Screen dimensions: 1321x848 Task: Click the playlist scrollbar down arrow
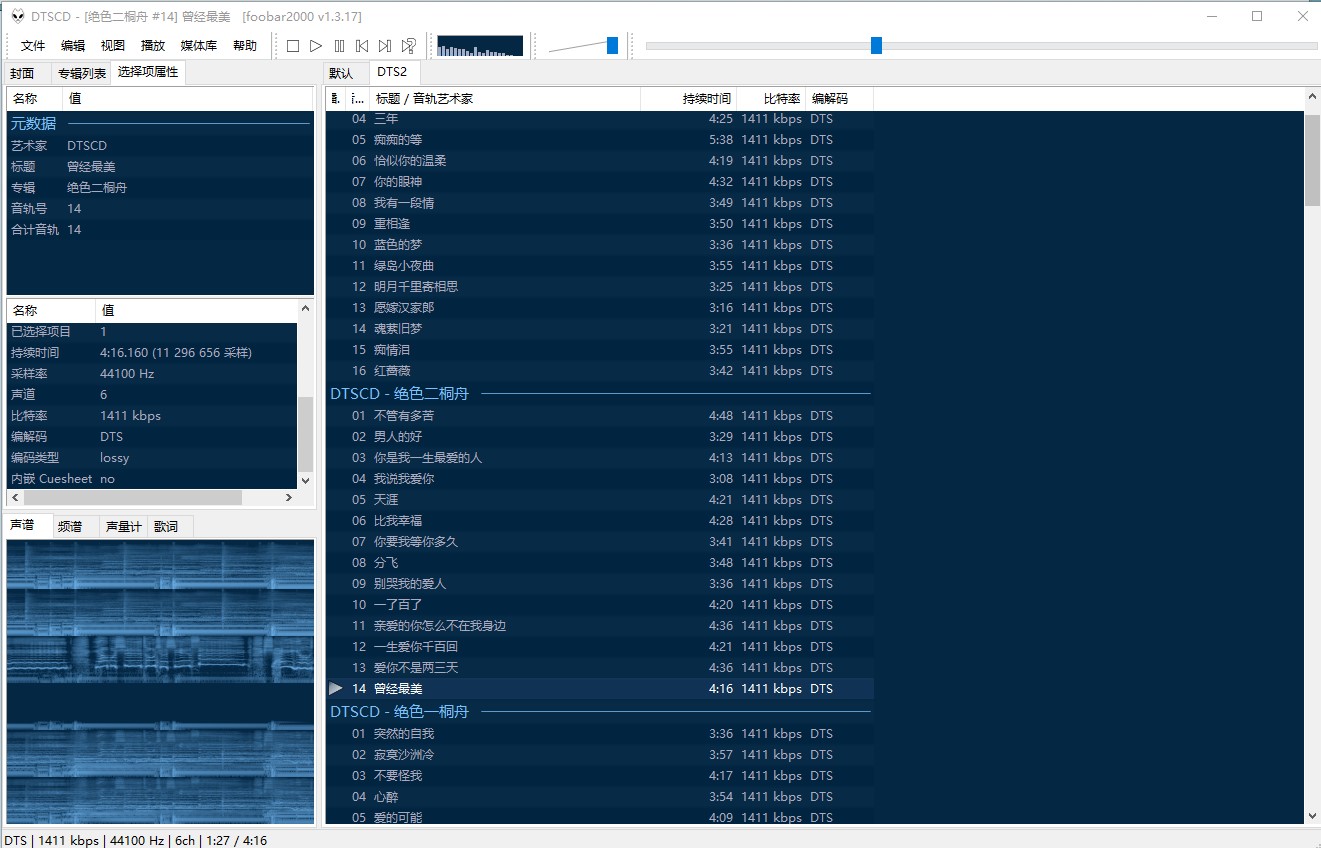(x=1312, y=816)
